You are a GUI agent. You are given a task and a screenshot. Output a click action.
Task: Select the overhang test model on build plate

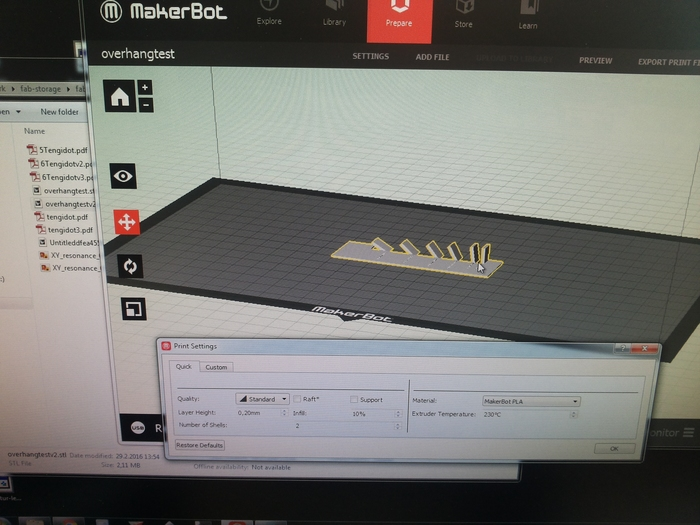pos(417,257)
